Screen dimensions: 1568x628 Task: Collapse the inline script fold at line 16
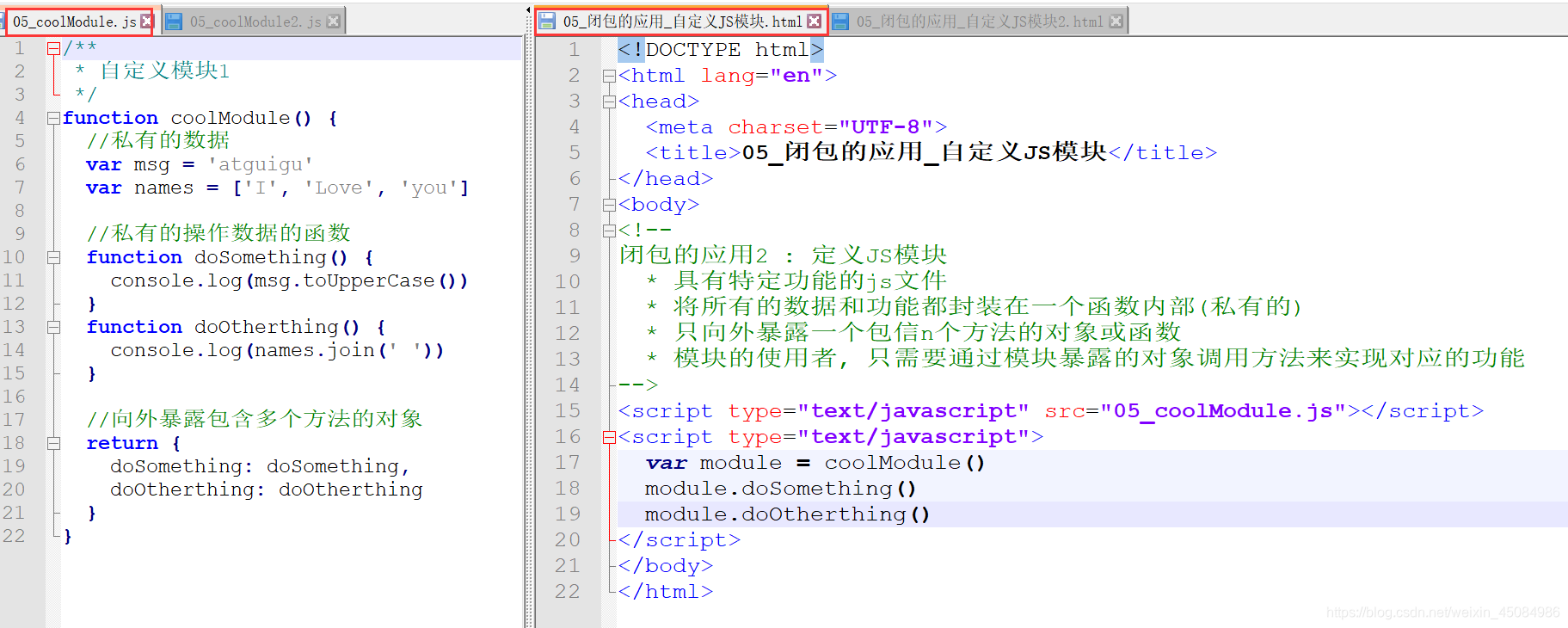(609, 437)
